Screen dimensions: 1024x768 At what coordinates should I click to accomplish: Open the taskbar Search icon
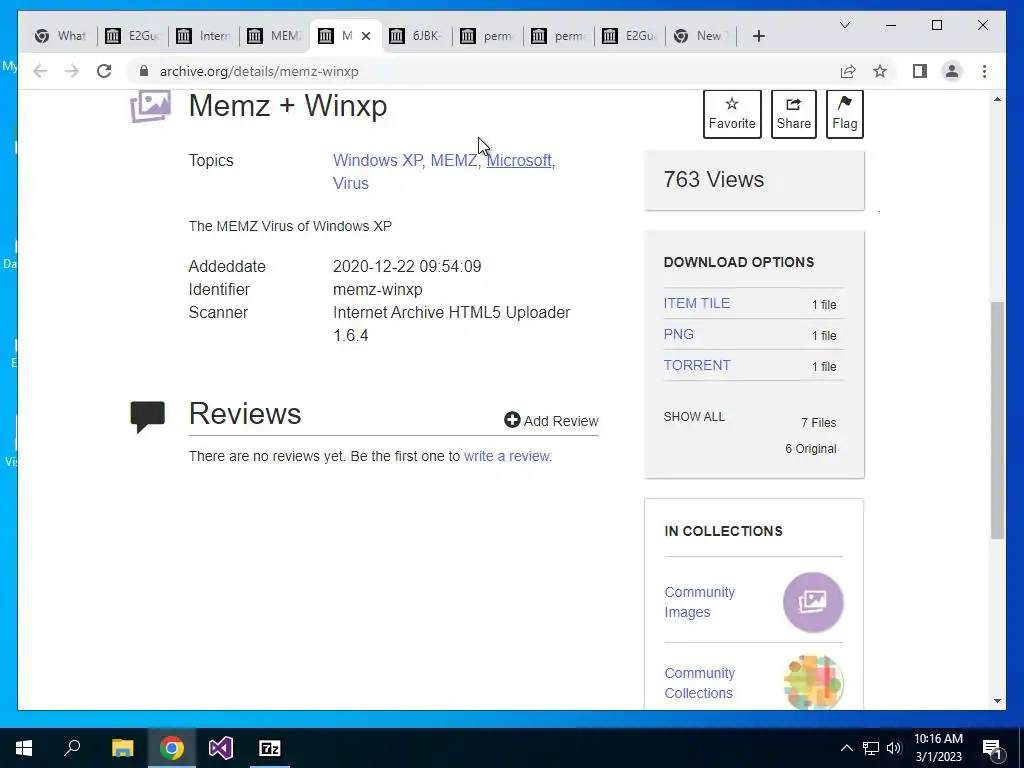coord(72,748)
